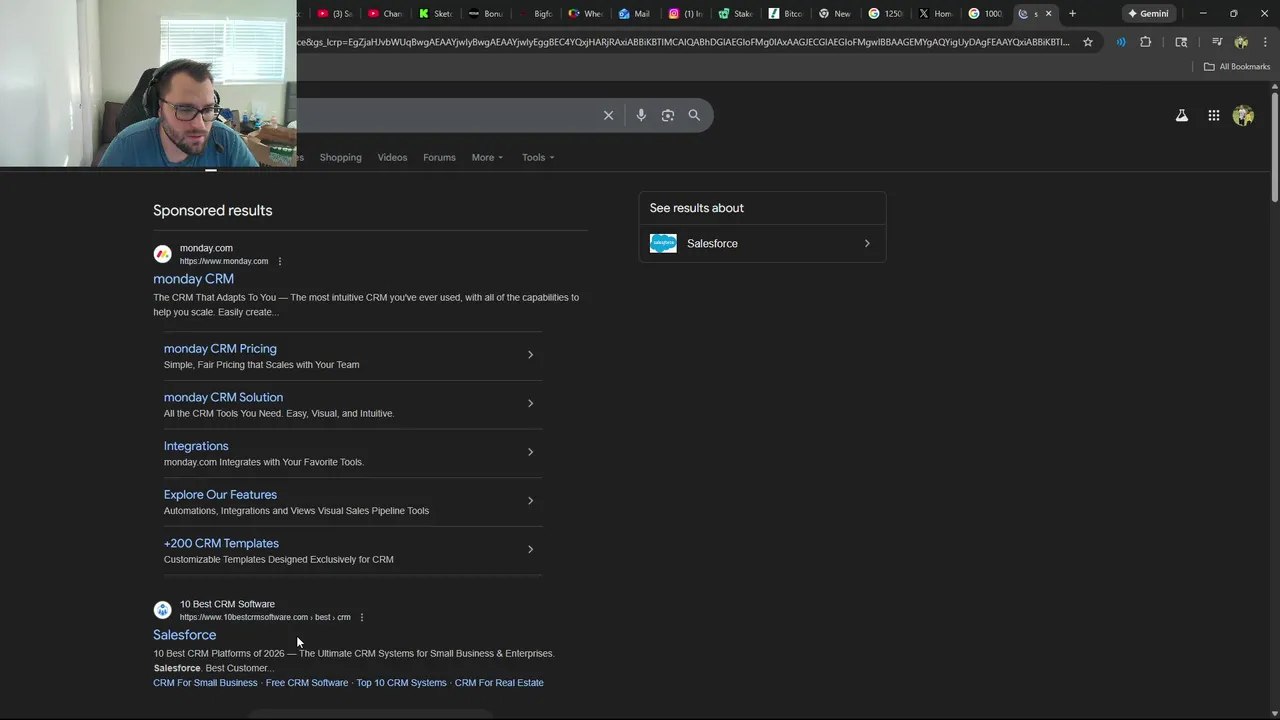Switch to the Bonus tab
Viewport: 1280px width, 720px height.
tap(485, 14)
